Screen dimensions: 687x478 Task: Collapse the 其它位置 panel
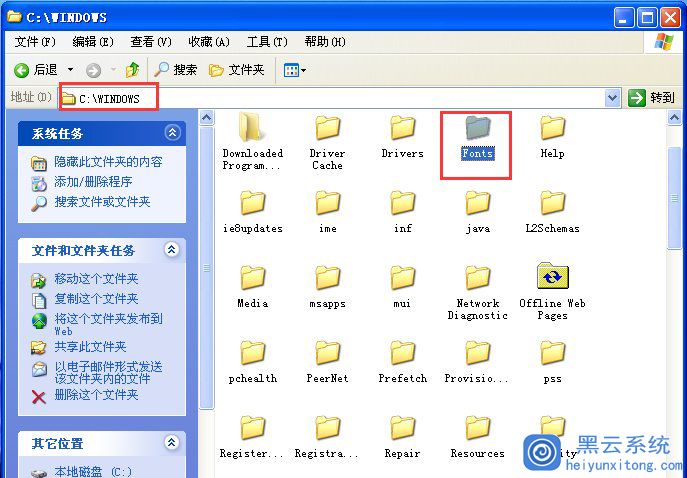coord(171,443)
